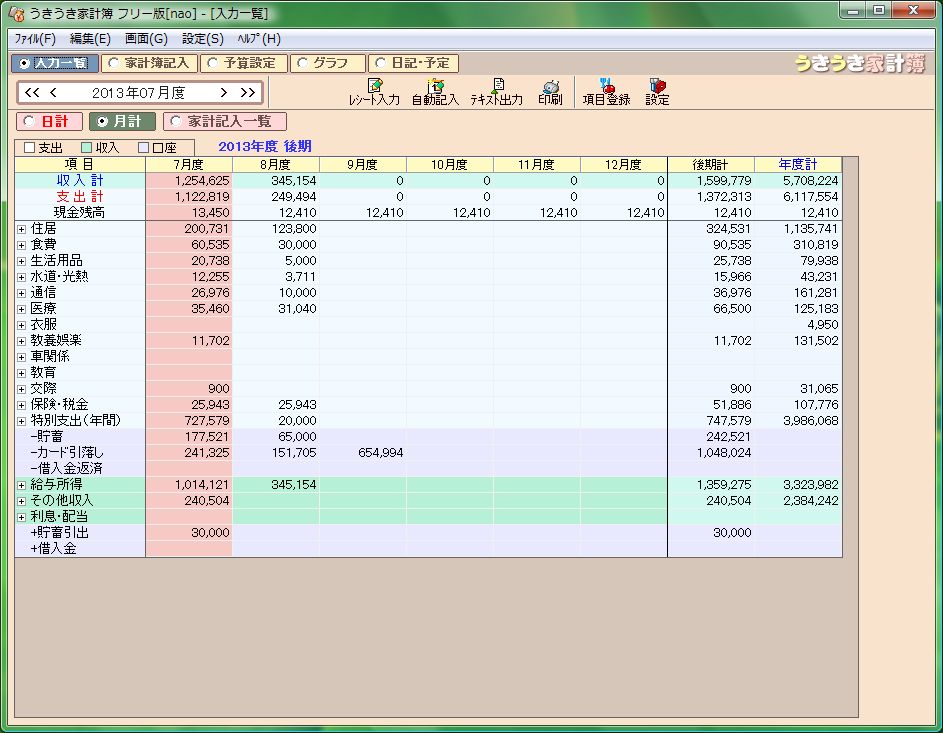Select the -貯蓄 row label
943x733 pixels.
[x=46, y=437]
